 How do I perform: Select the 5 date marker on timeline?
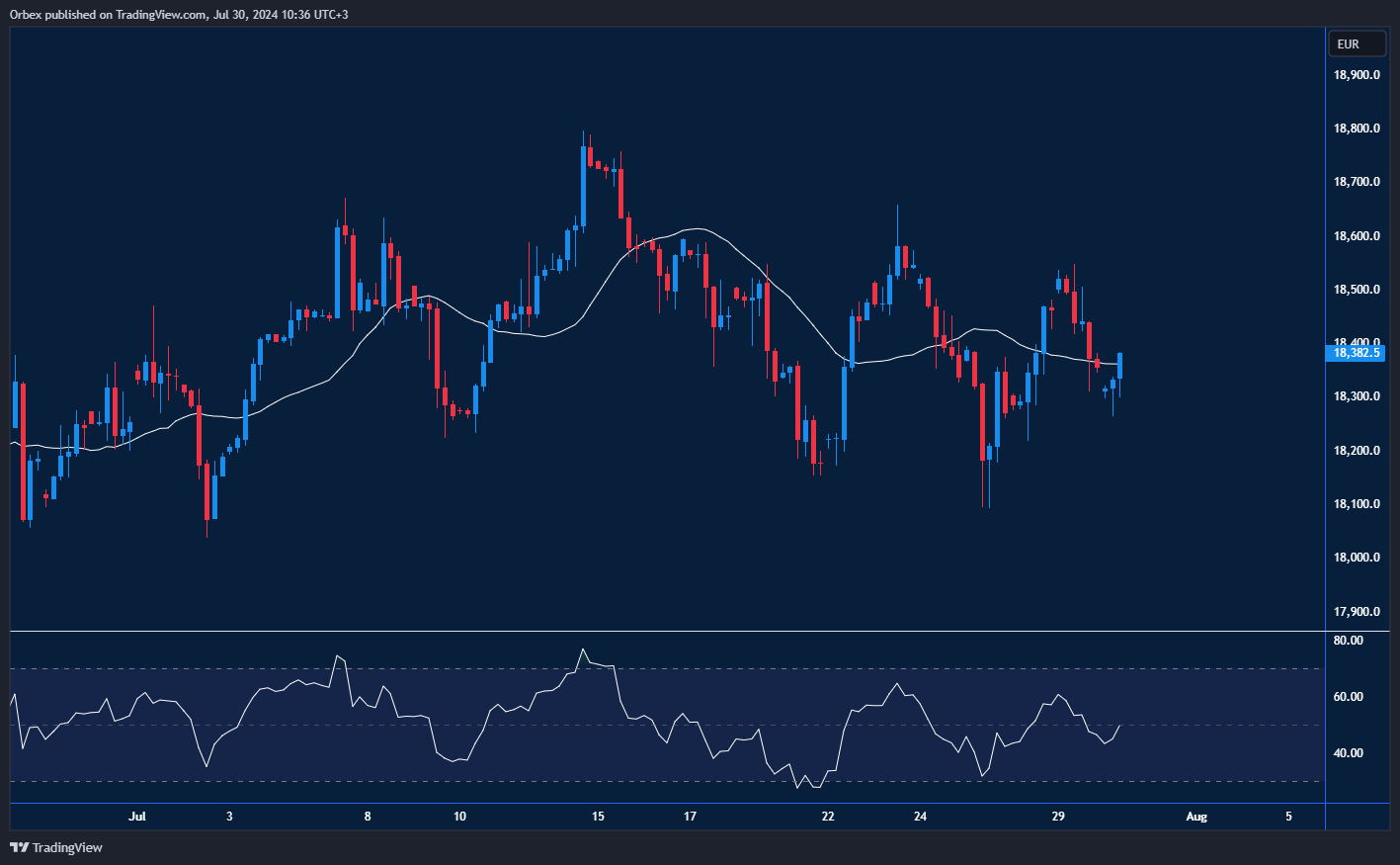point(1288,817)
